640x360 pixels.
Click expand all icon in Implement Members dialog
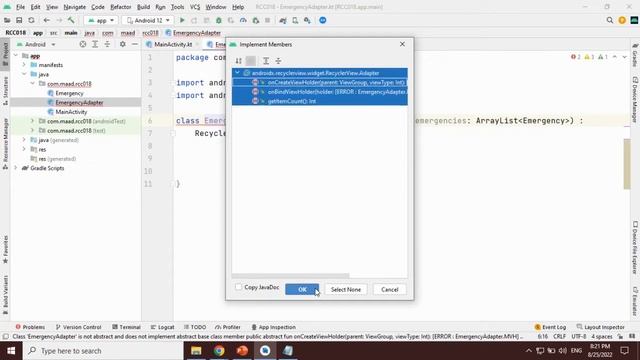[x=266, y=61]
